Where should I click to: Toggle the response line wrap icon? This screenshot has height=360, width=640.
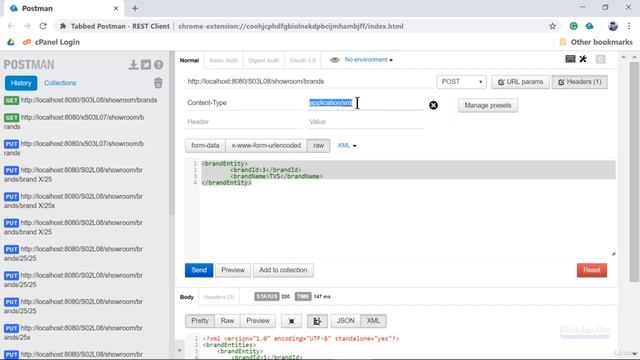[317, 321]
